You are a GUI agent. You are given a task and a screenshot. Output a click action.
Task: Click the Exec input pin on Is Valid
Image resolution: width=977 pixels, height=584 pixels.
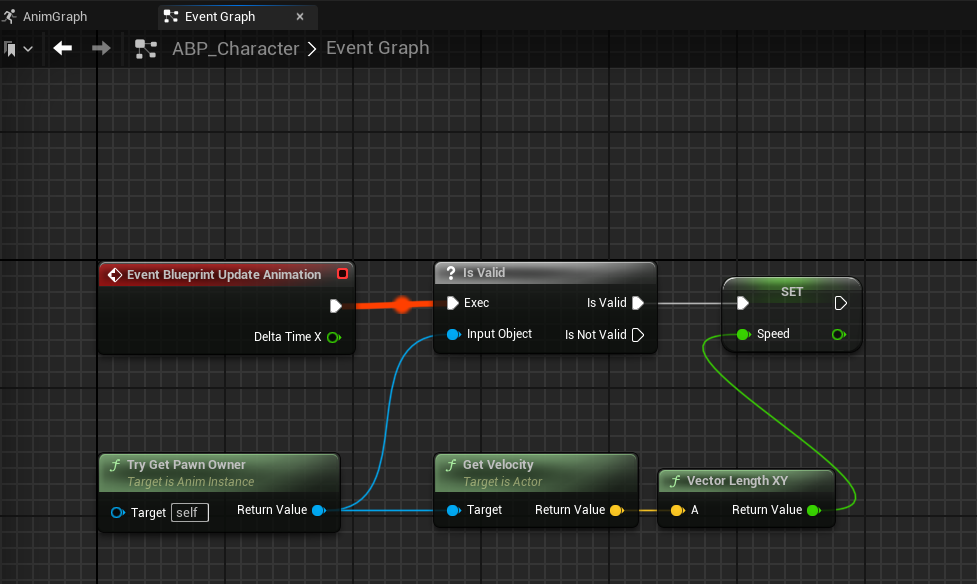pyautogui.click(x=453, y=303)
